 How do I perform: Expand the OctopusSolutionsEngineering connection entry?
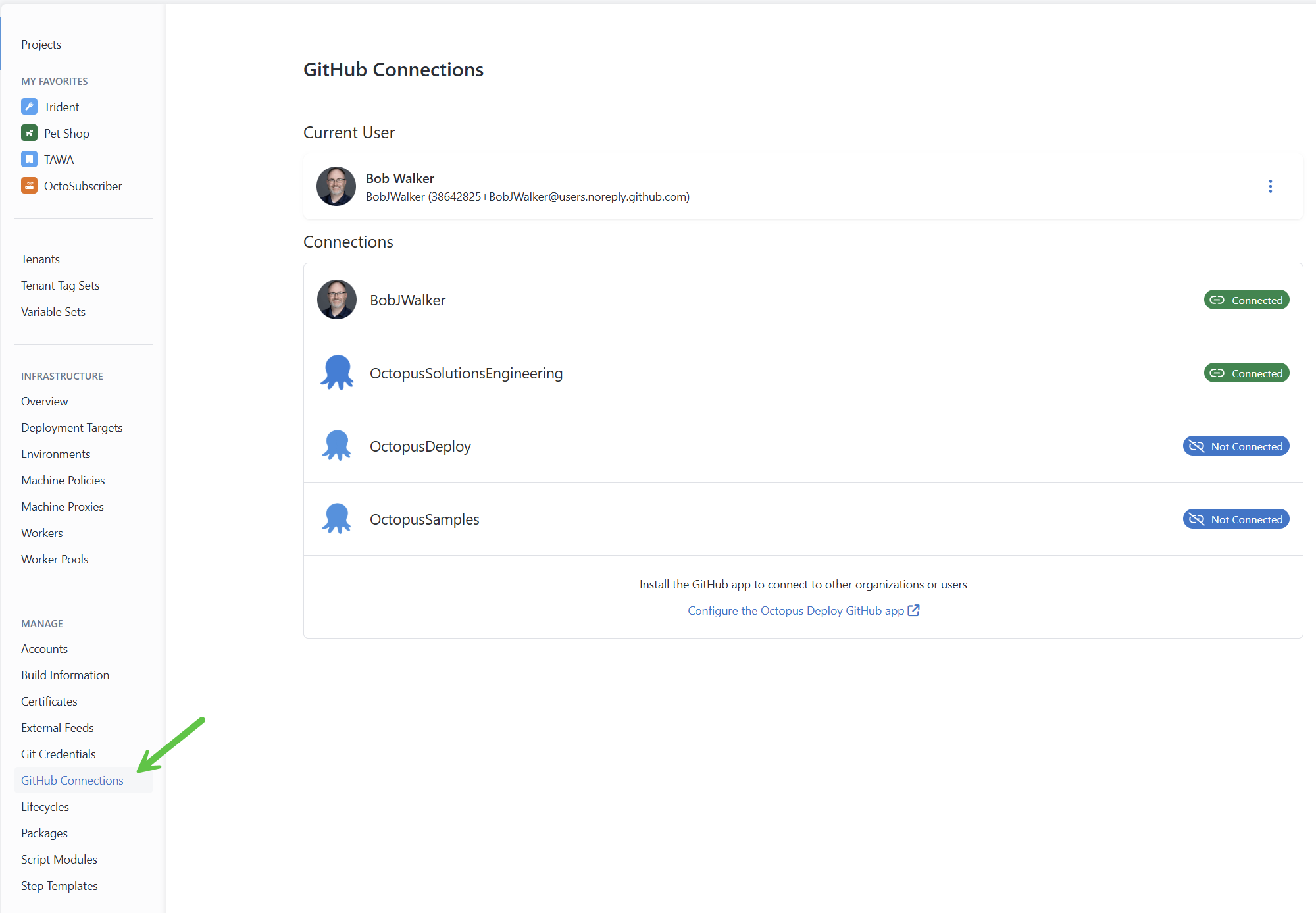point(466,373)
